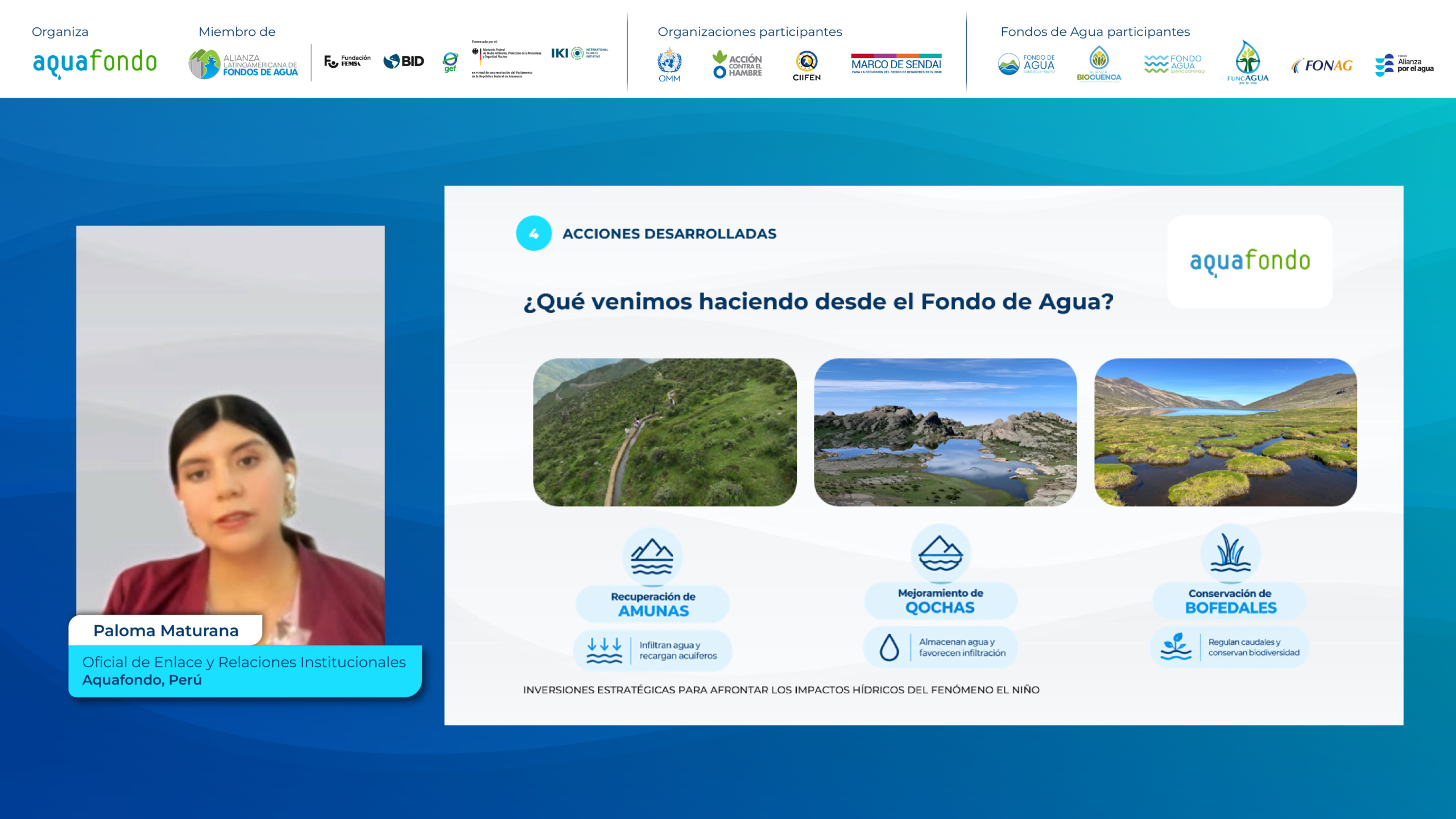Click the OMM organization logo
Image resolution: width=1456 pixels, height=819 pixels.
669,65
